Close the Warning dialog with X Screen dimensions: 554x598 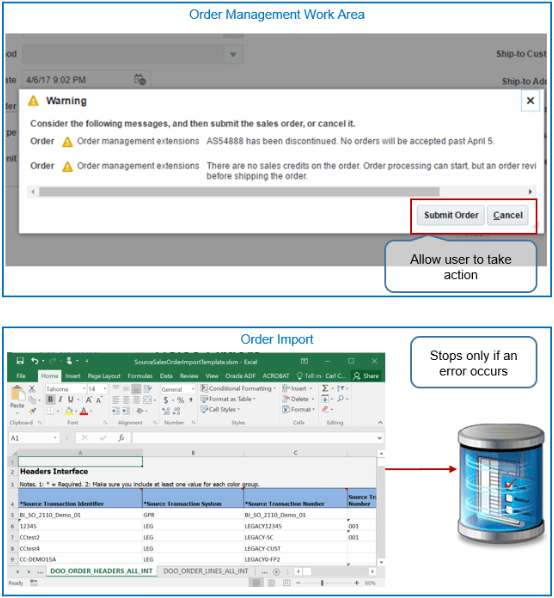tap(530, 101)
